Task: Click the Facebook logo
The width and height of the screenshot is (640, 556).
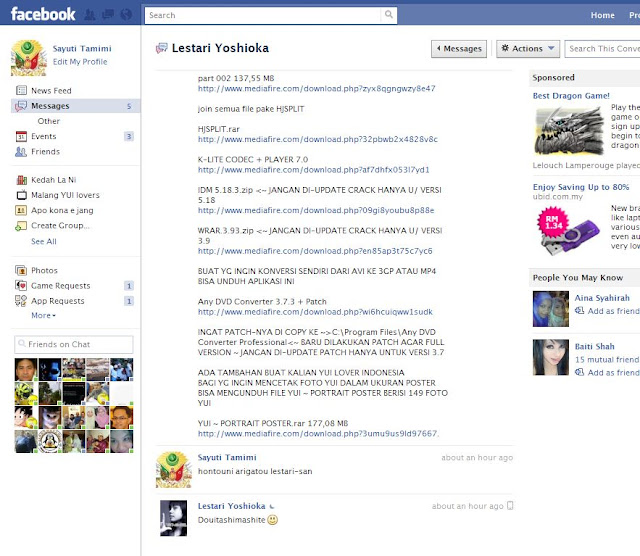Action: 43,14
